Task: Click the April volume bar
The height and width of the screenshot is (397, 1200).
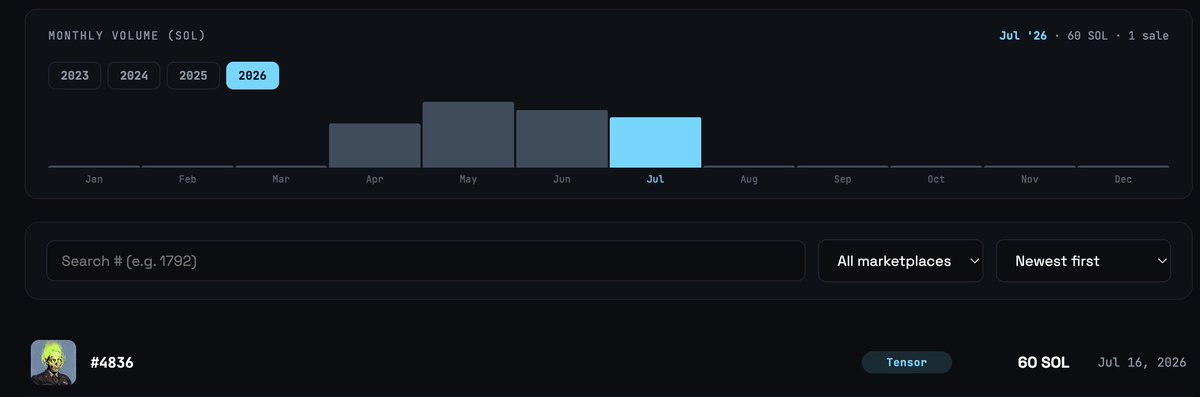Action: (375, 145)
